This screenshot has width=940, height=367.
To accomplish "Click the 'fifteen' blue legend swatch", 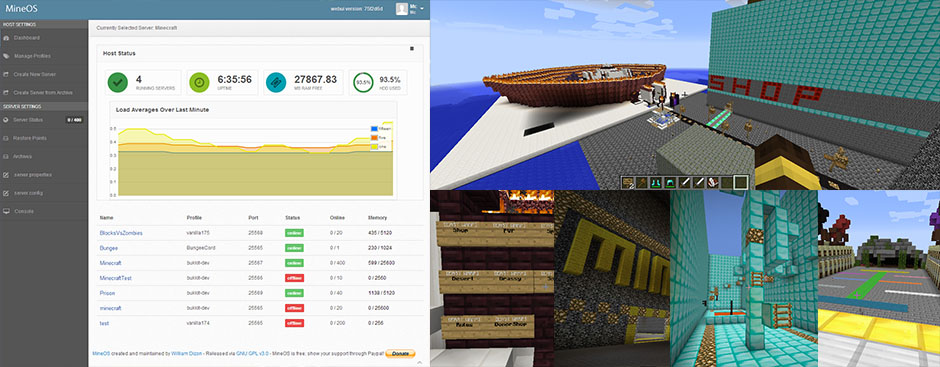I will [373, 128].
